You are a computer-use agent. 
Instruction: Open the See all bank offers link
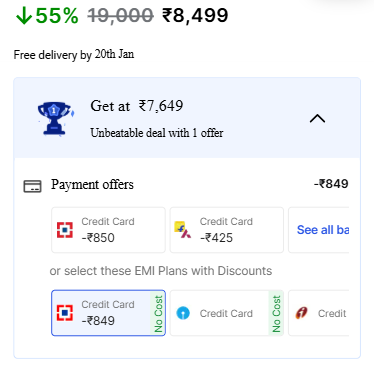tap(323, 230)
